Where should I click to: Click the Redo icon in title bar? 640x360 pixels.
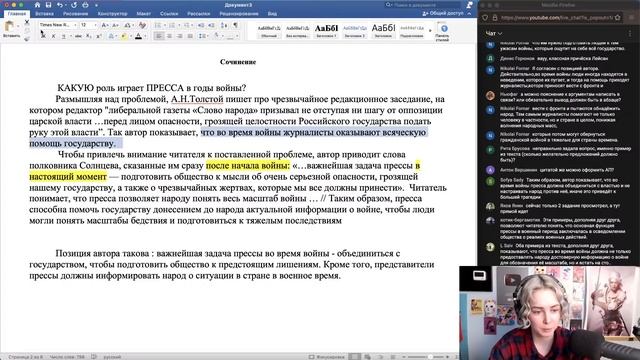coord(73,5)
